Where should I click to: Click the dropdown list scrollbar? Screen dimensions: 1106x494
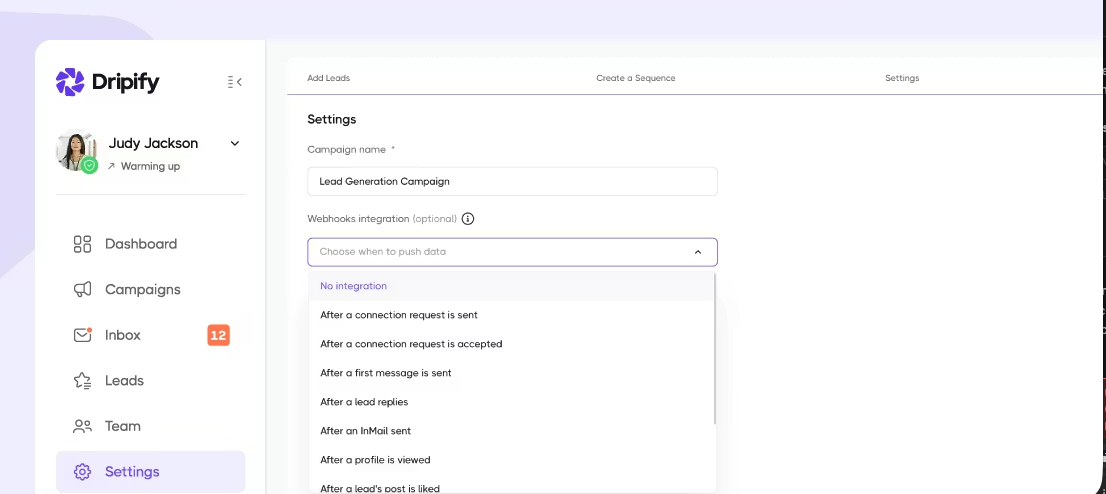[714, 350]
